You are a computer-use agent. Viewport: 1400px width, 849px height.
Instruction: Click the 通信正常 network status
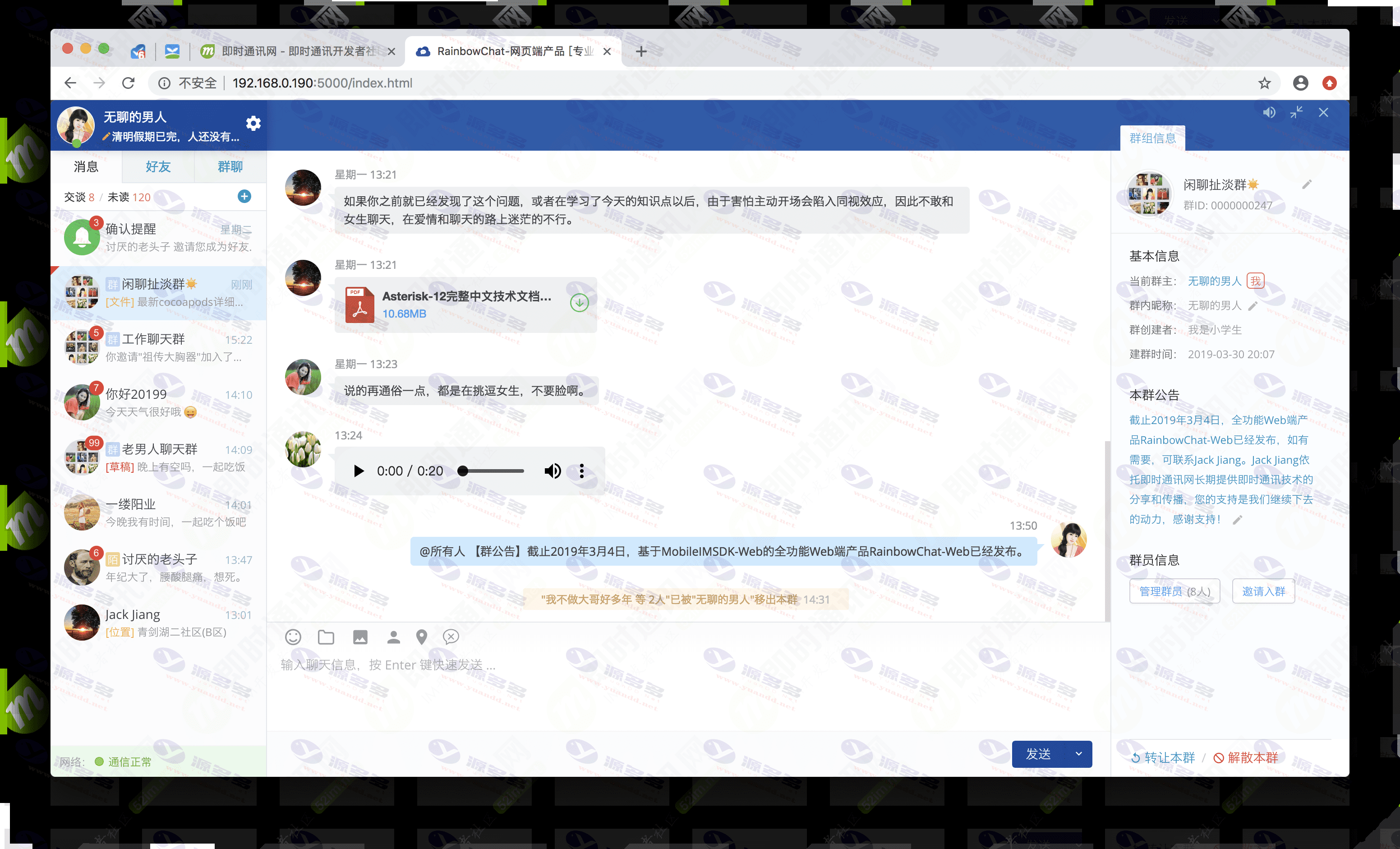[x=123, y=761]
